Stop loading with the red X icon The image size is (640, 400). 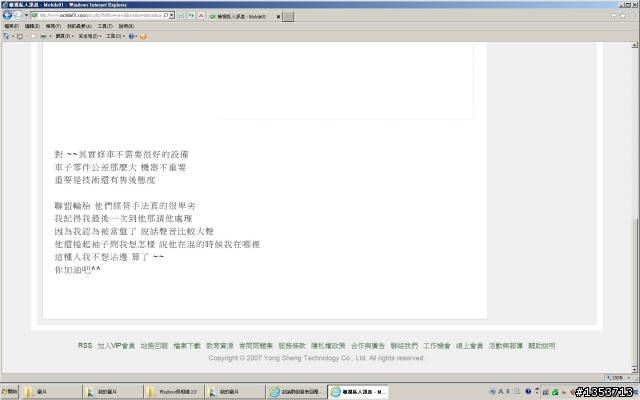(201, 16)
